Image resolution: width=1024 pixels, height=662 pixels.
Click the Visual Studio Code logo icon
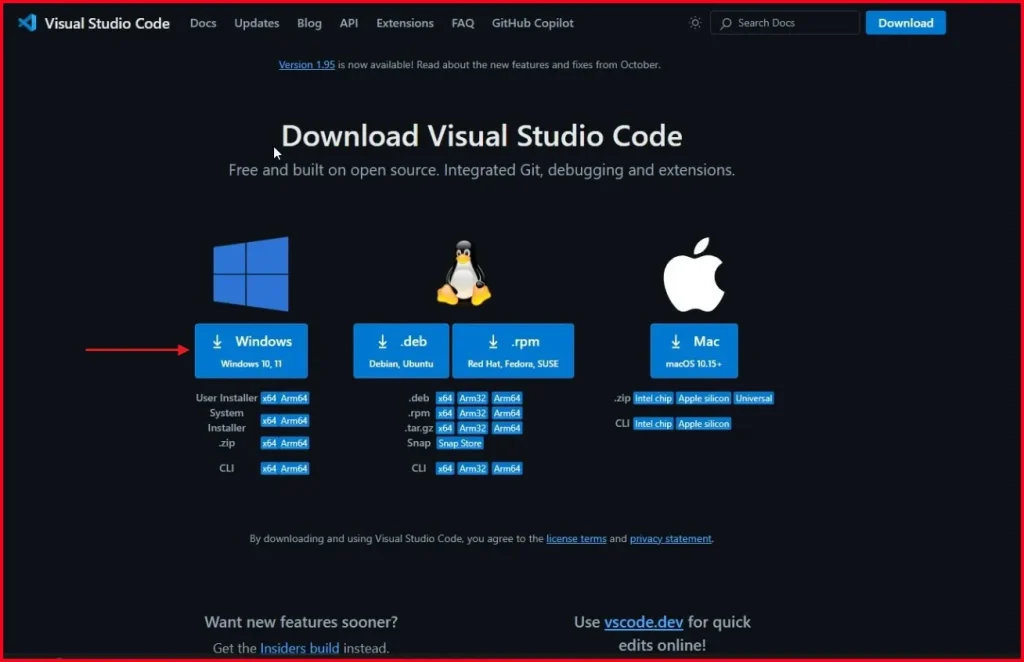point(27,23)
